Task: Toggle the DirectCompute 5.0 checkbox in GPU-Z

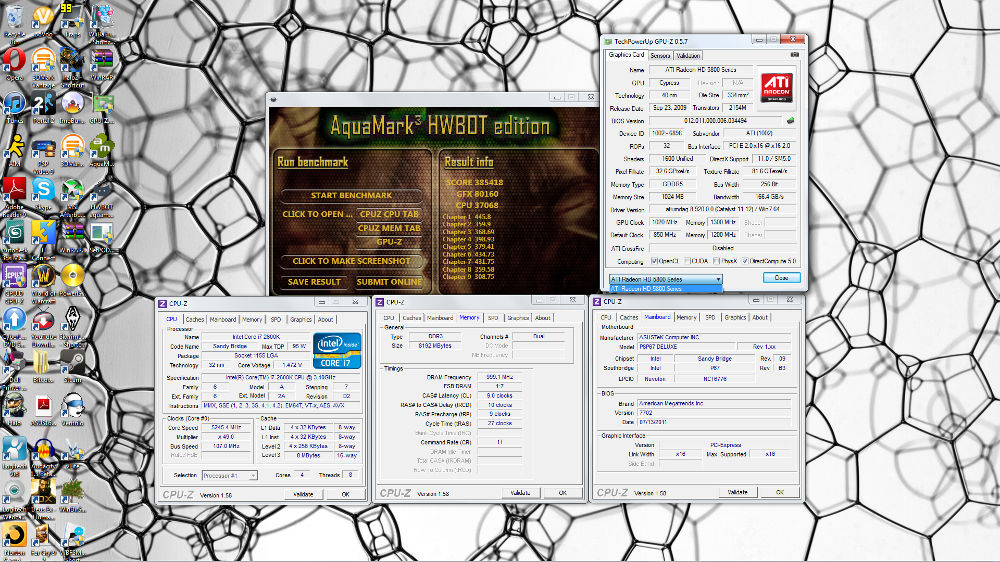Action: (x=744, y=261)
